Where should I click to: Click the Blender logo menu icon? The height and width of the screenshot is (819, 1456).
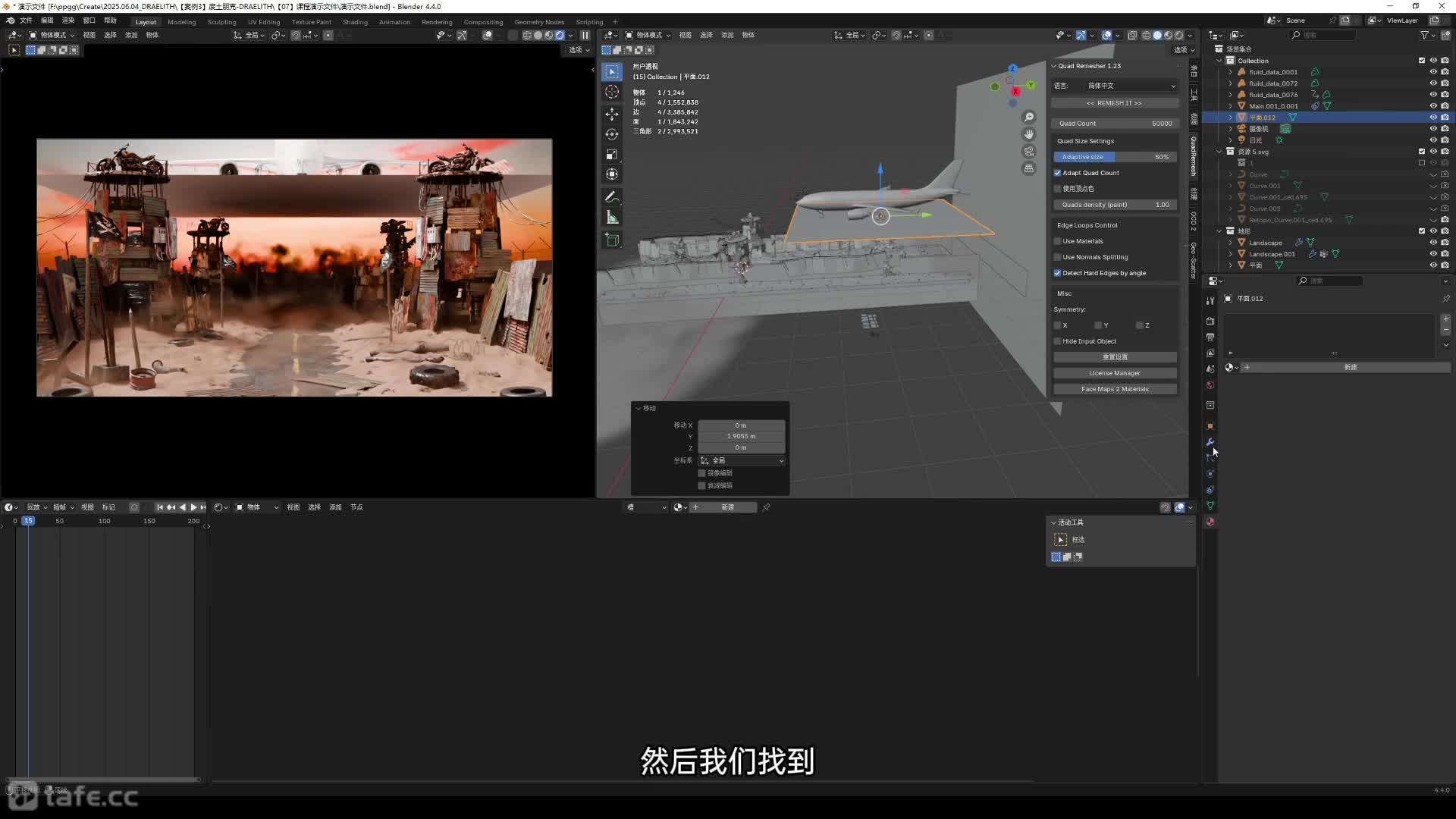(x=11, y=20)
